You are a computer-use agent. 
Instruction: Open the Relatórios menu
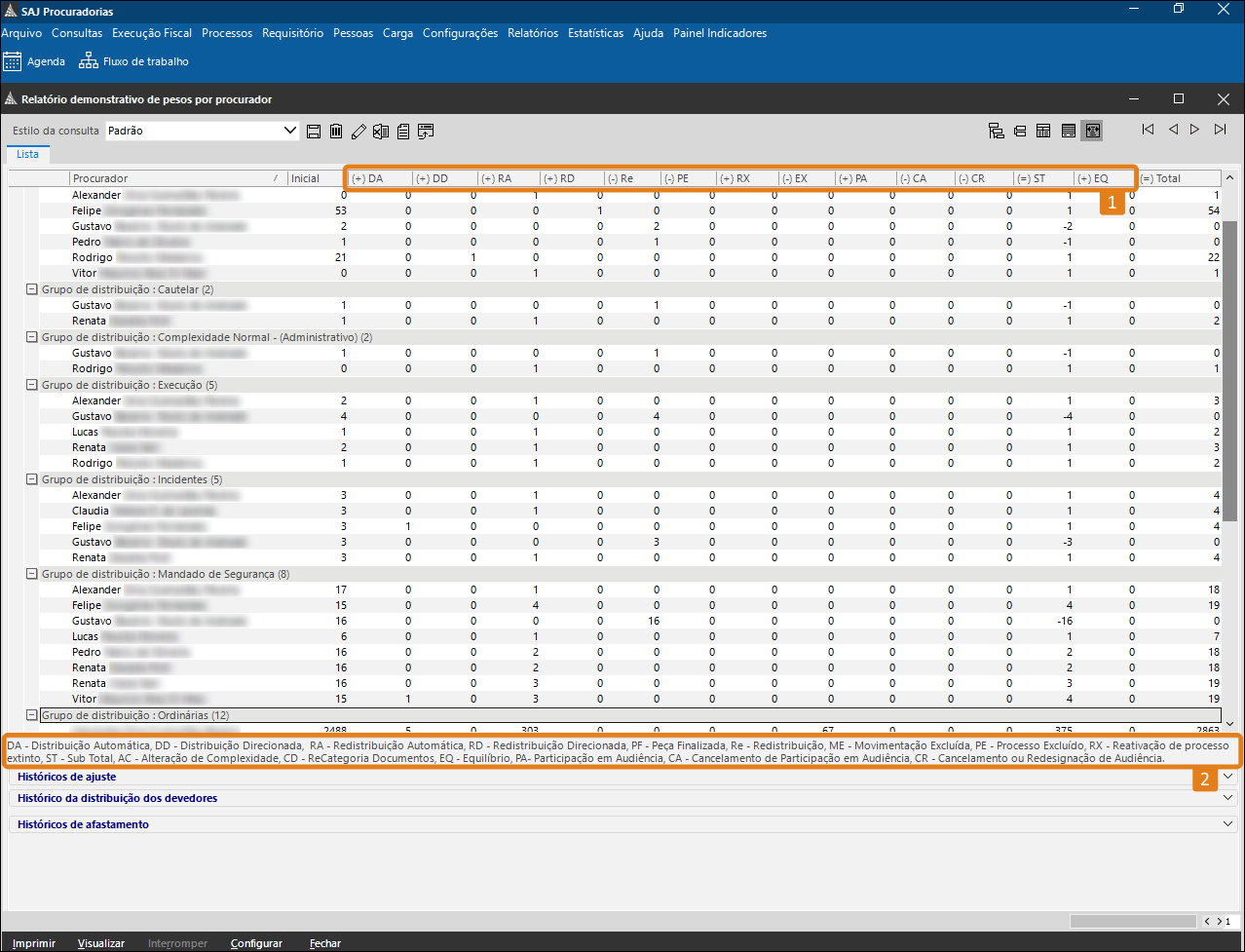click(x=532, y=33)
